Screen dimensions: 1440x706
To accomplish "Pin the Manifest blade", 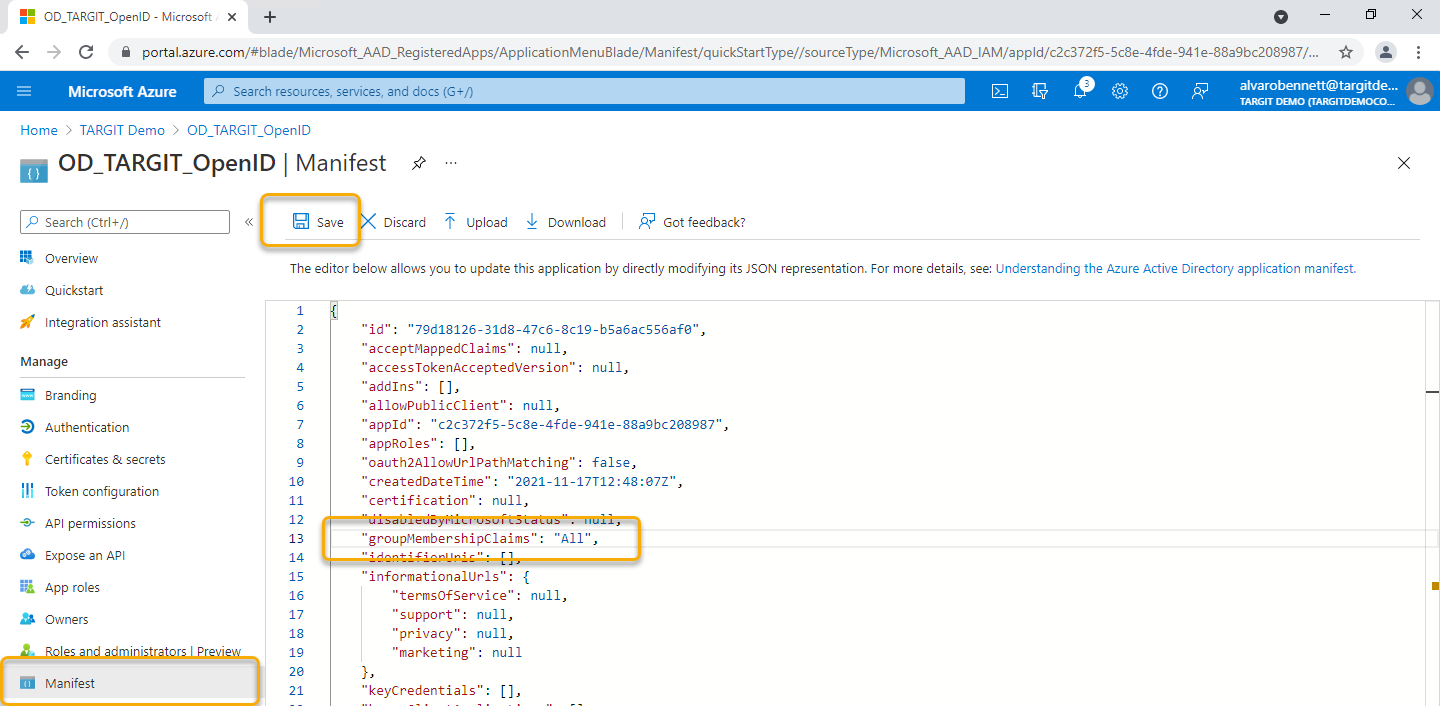I will point(419,163).
